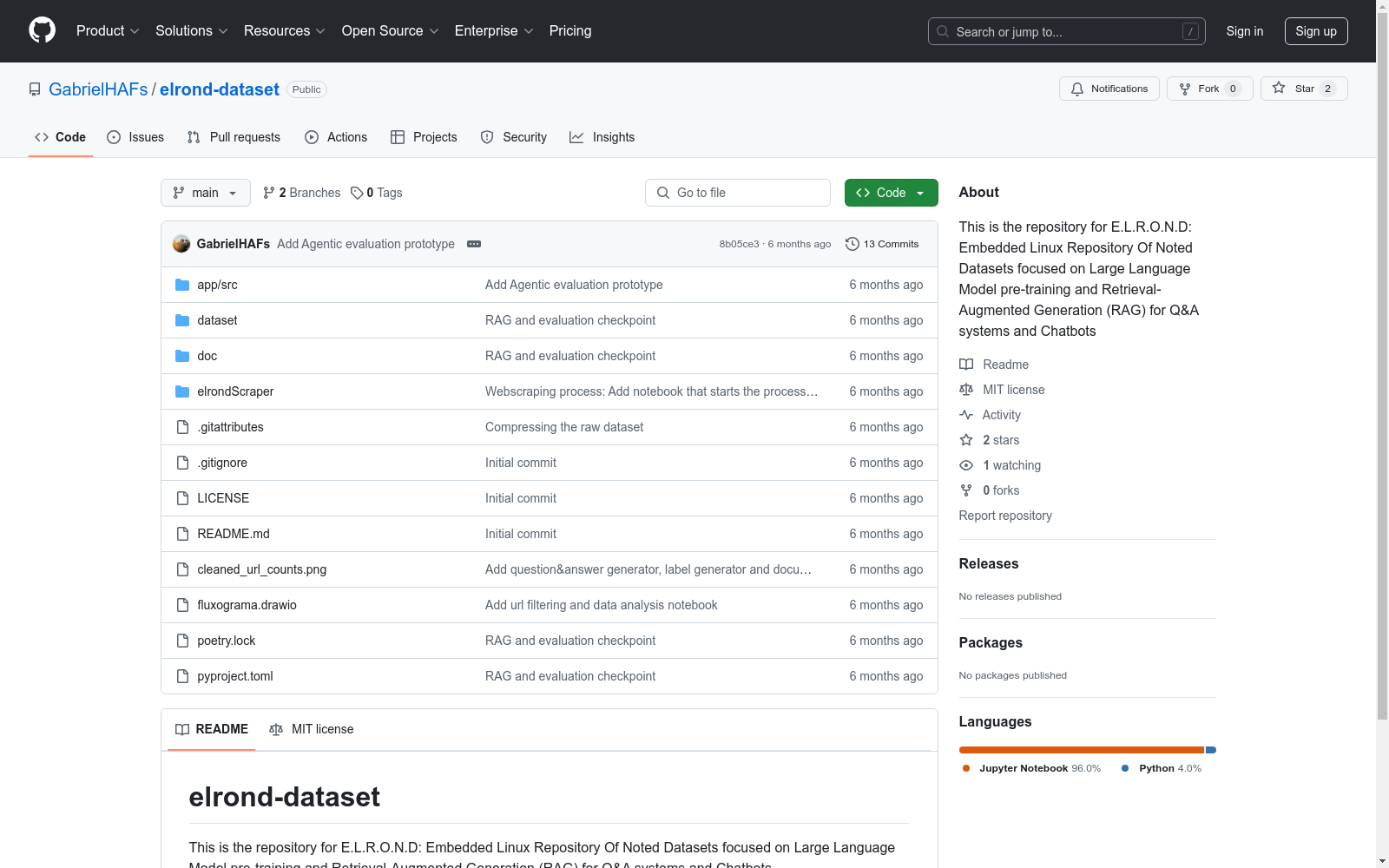Click the doc folder icon
Viewport: 1389px width, 868px height.
click(182, 356)
